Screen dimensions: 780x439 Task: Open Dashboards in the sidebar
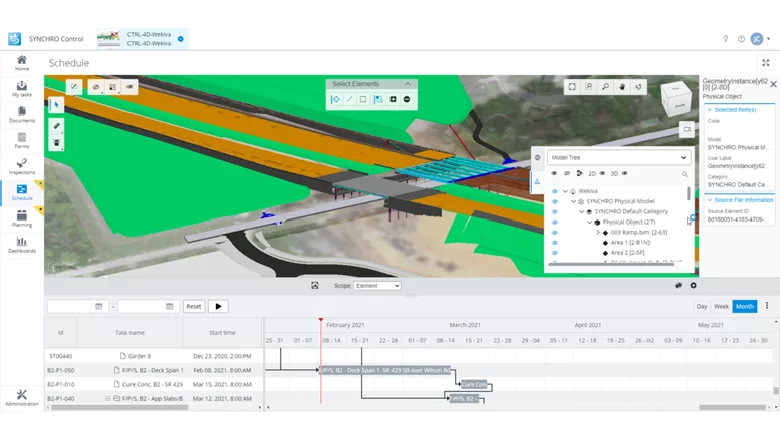tap(21, 245)
